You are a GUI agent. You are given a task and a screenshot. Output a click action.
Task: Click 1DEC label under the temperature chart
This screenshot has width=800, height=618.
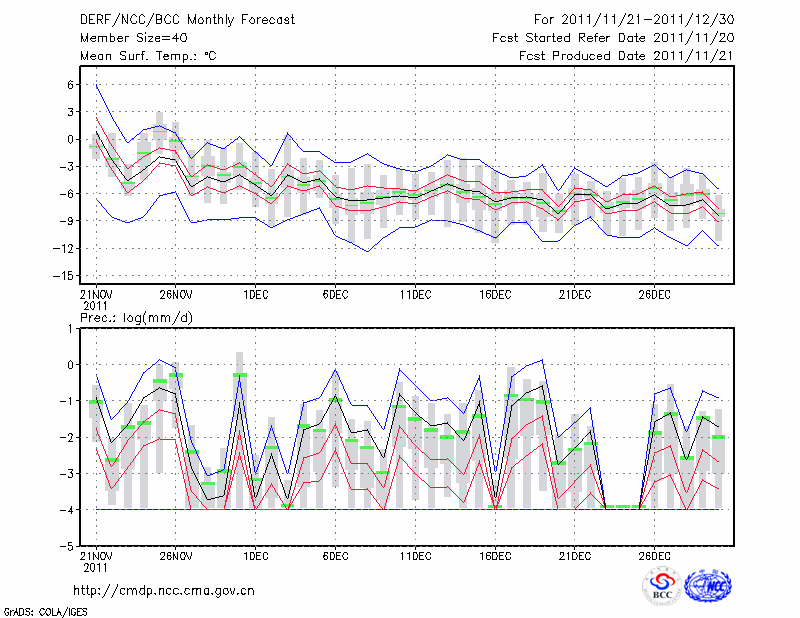[x=255, y=294]
